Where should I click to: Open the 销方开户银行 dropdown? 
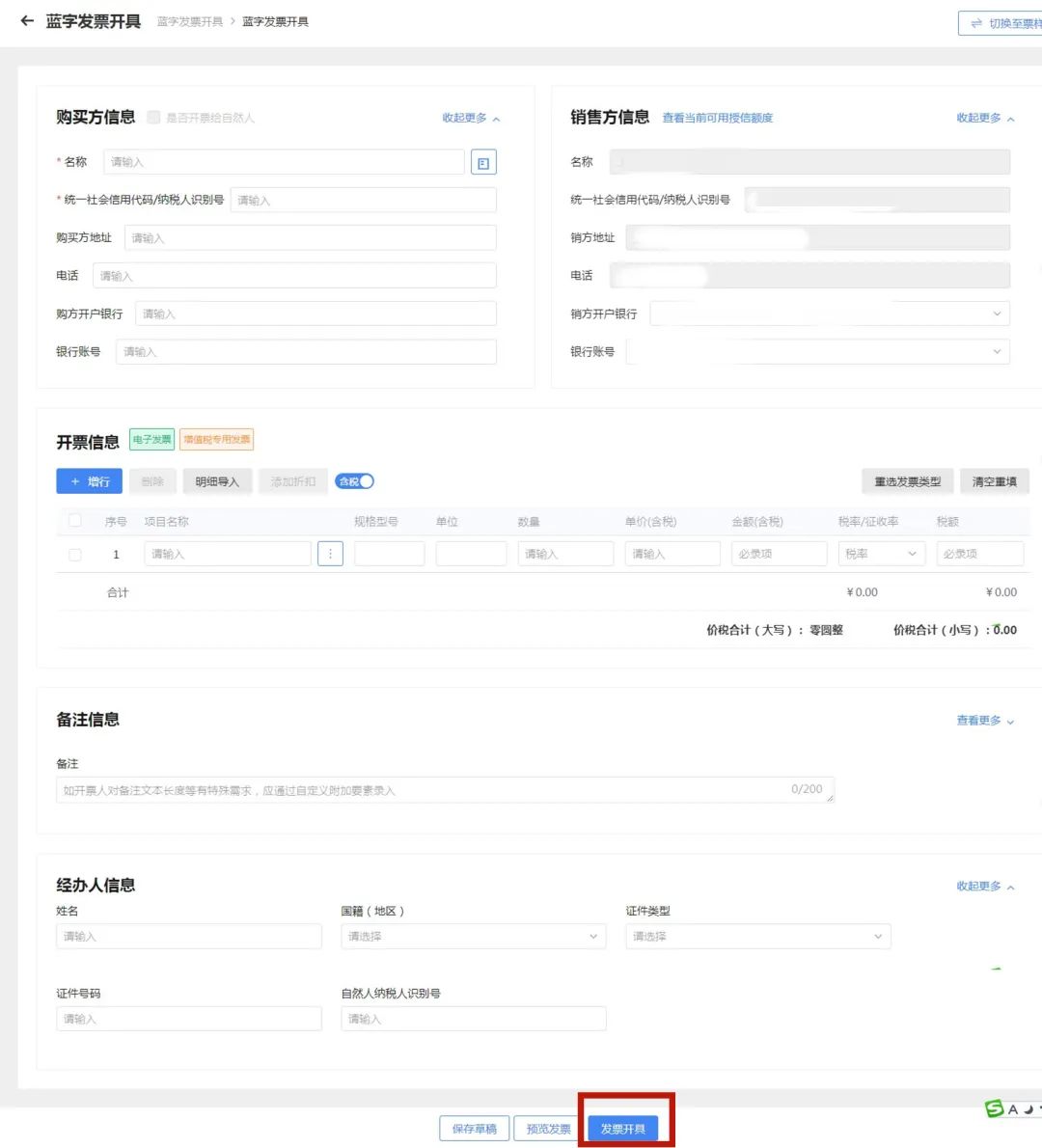[997, 313]
